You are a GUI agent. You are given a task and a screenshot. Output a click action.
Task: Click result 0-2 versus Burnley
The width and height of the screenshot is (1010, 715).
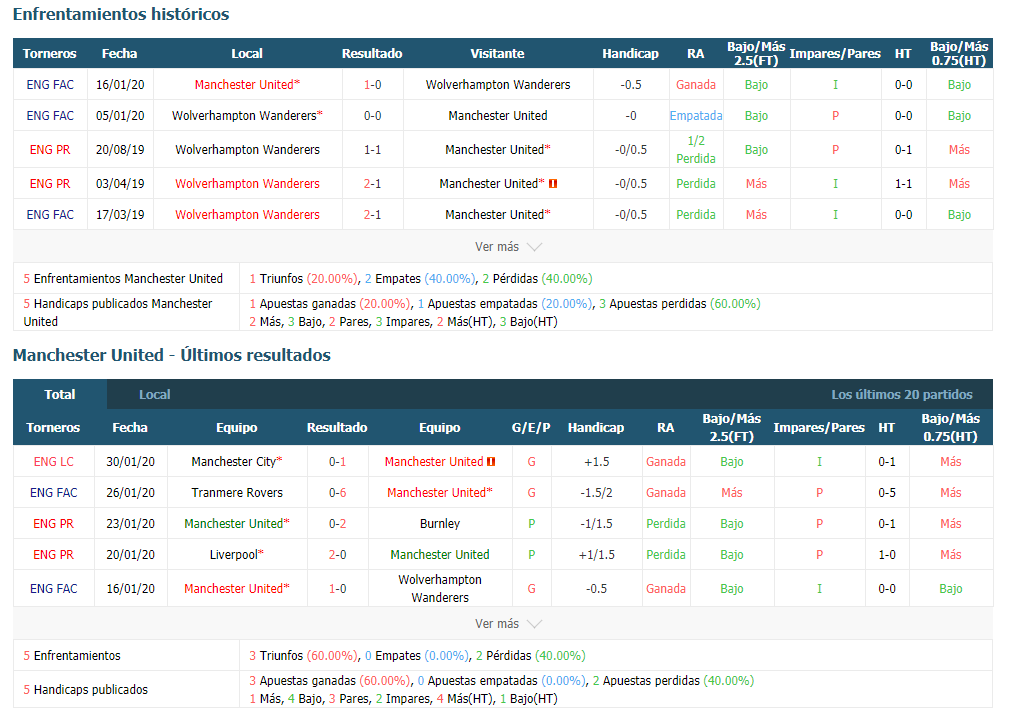click(x=338, y=523)
